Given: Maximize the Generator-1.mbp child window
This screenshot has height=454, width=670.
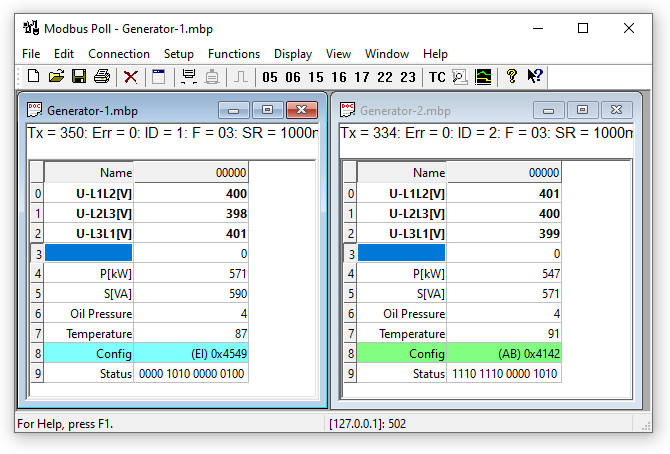Looking at the screenshot, I should pos(267,110).
